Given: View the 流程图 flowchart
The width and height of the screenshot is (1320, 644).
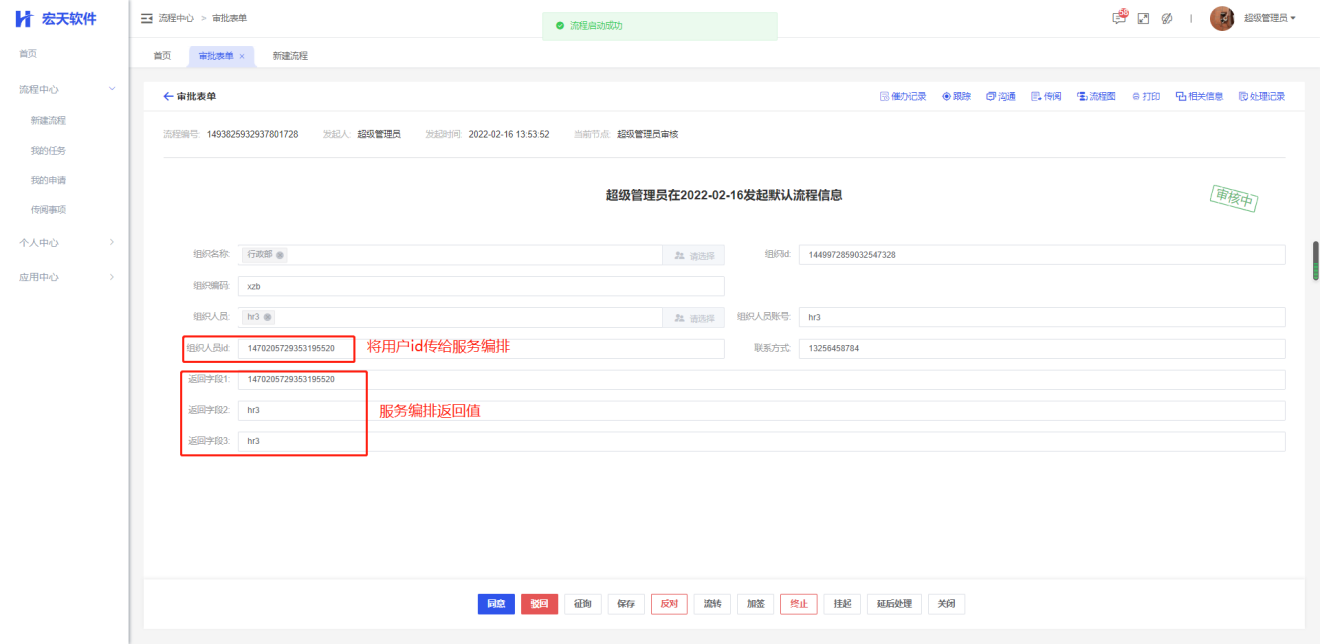Looking at the screenshot, I should point(1095,96).
